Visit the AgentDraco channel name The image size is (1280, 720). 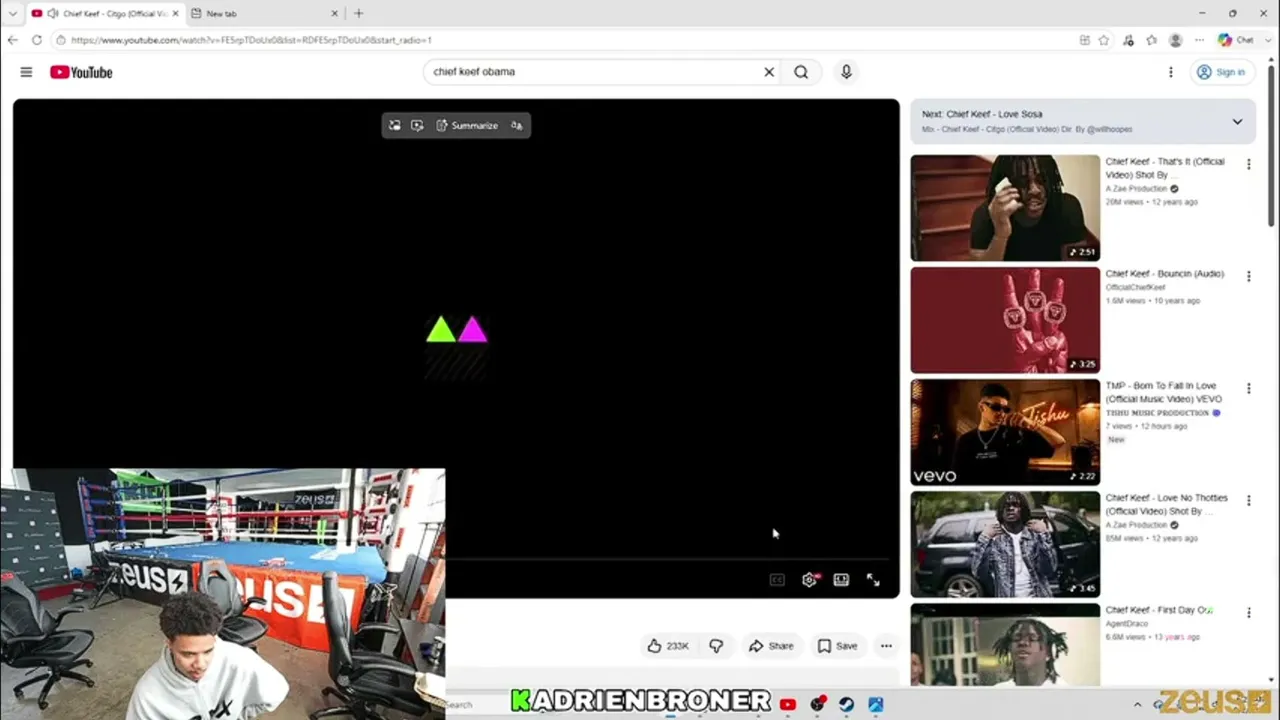pyautogui.click(x=1127, y=624)
